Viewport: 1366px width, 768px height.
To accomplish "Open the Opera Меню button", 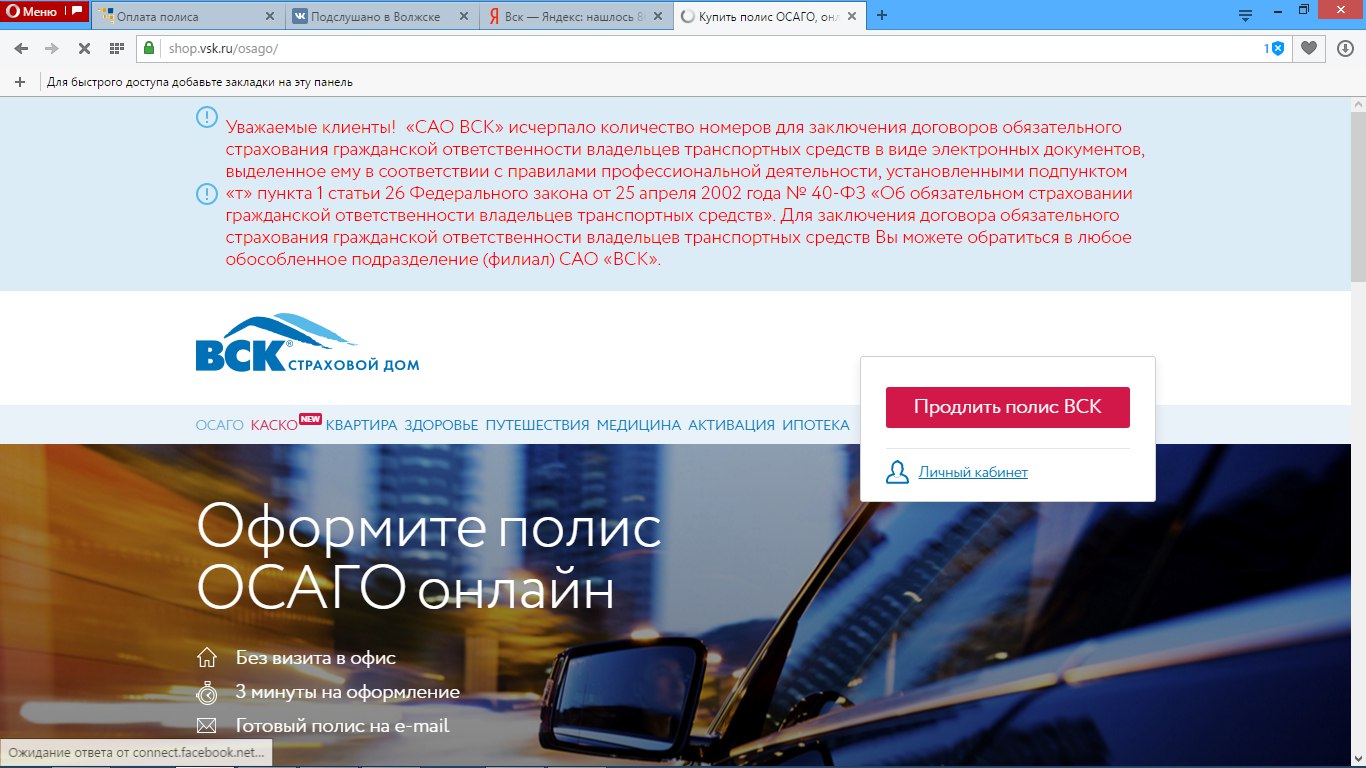I will tap(45, 12).
